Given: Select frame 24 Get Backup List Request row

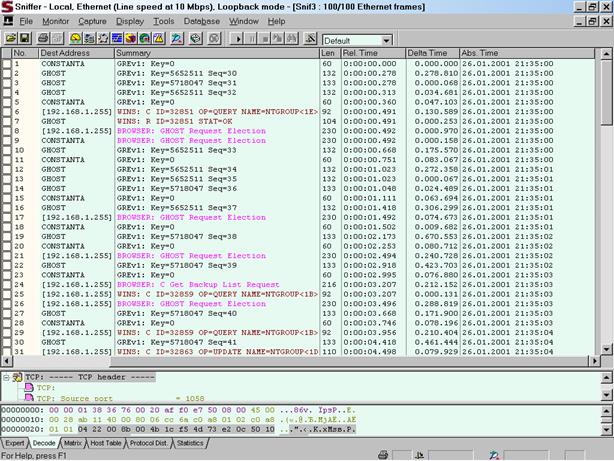Looking at the screenshot, I should click(200, 283).
